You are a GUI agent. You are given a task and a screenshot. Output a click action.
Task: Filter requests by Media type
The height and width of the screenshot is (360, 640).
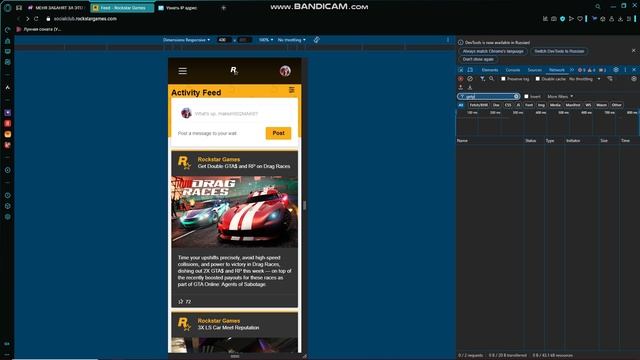pos(555,105)
